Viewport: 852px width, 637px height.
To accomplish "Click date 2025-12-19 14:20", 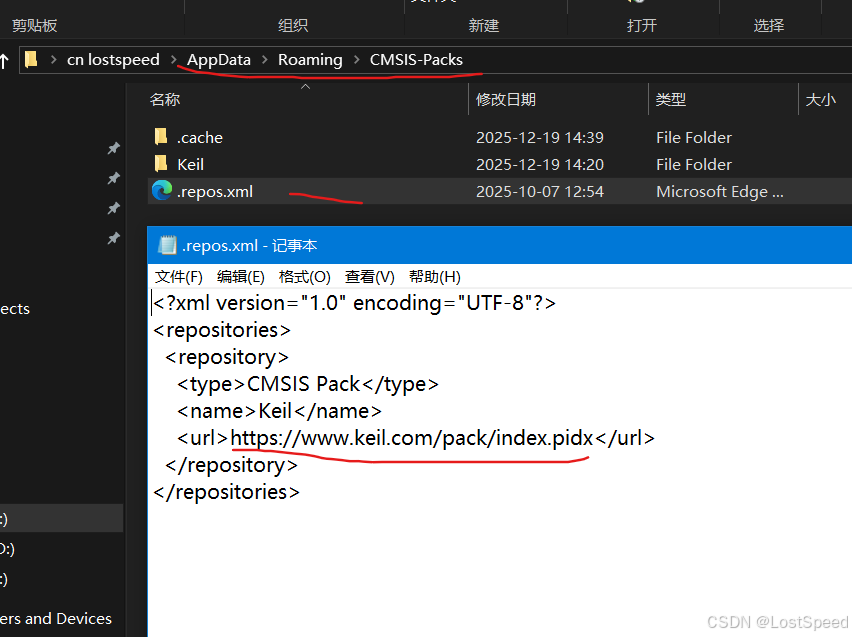I will [x=540, y=164].
